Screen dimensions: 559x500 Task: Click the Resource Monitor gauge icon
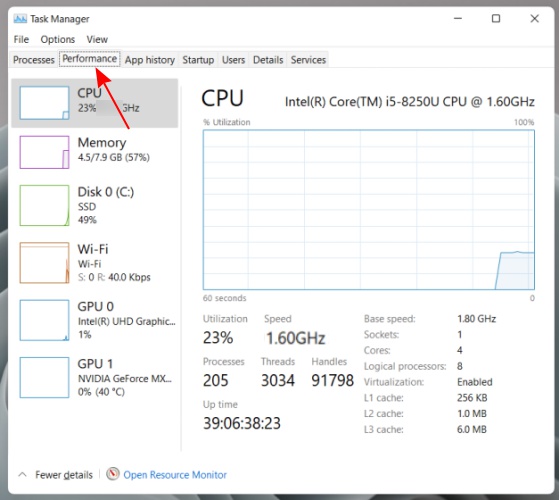[x=113, y=474]
